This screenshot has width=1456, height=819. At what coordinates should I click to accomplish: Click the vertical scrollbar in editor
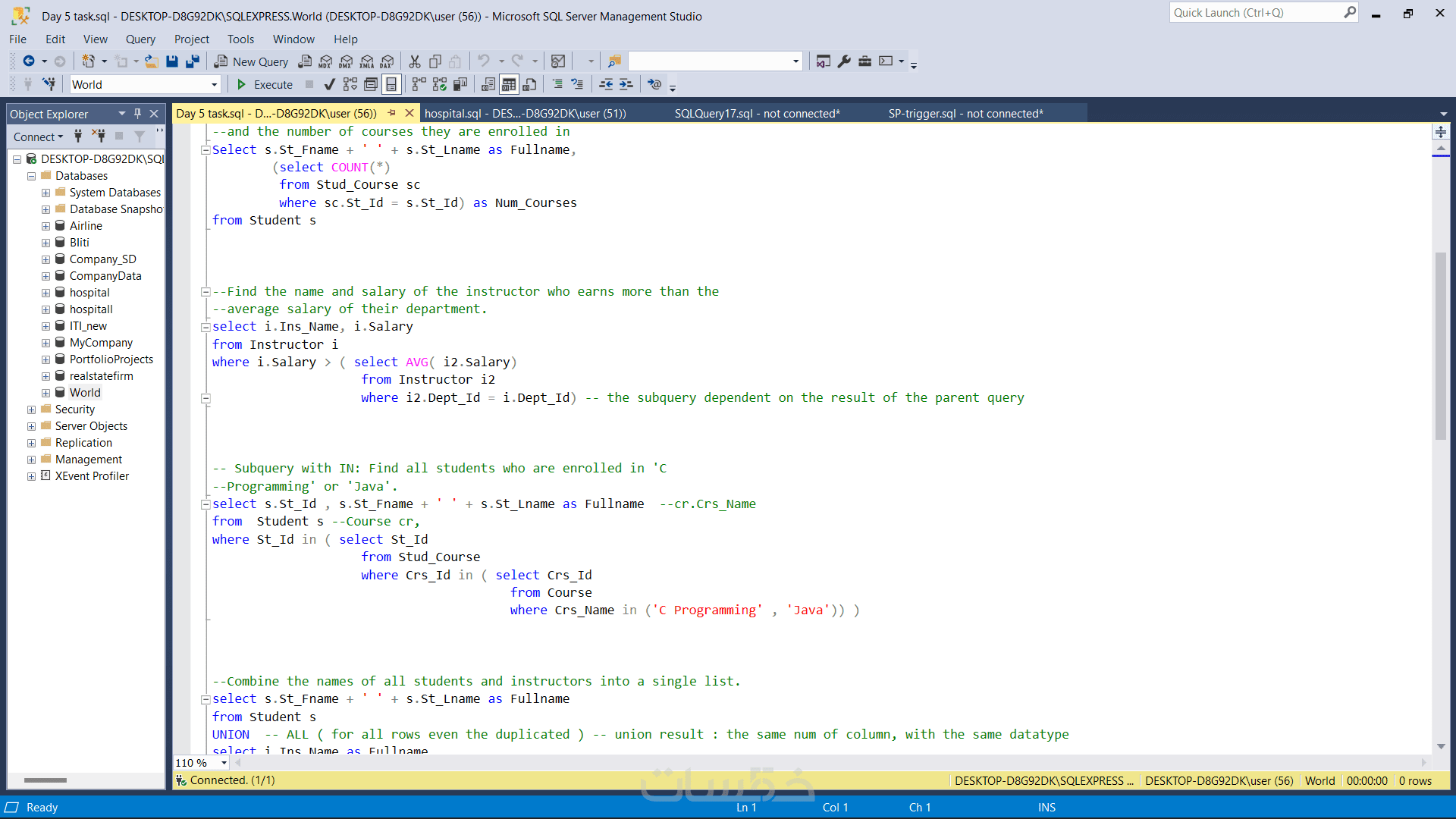[1440, 345]
